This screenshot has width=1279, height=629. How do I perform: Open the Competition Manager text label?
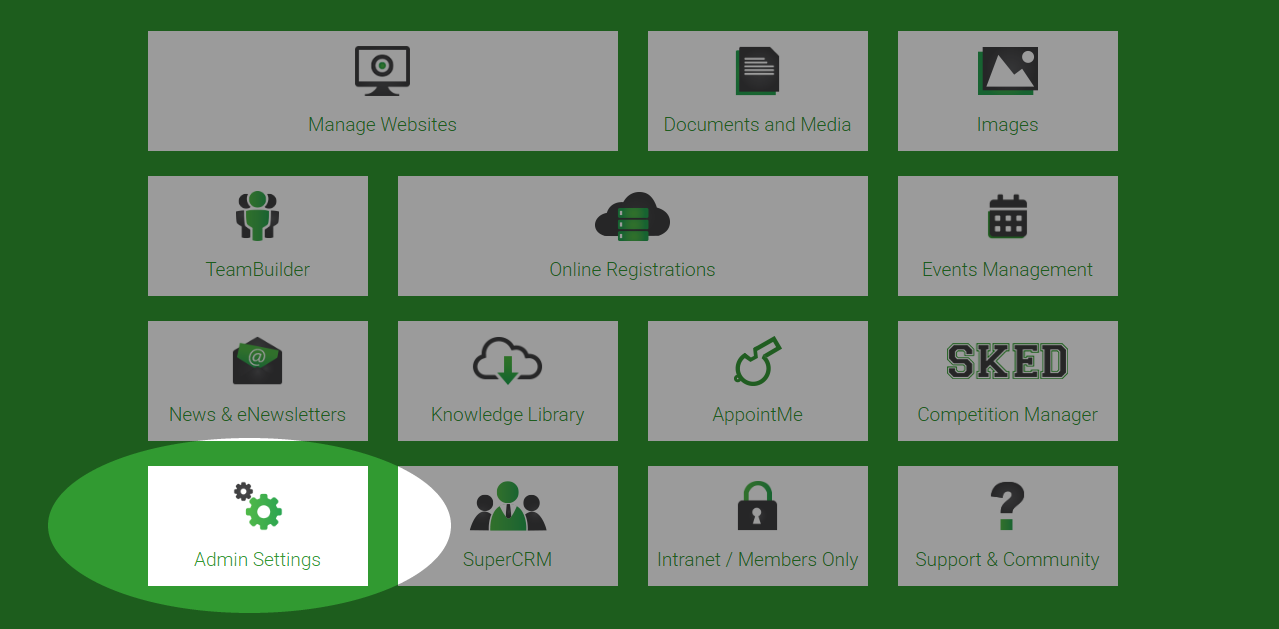[x=1007, y=415]
